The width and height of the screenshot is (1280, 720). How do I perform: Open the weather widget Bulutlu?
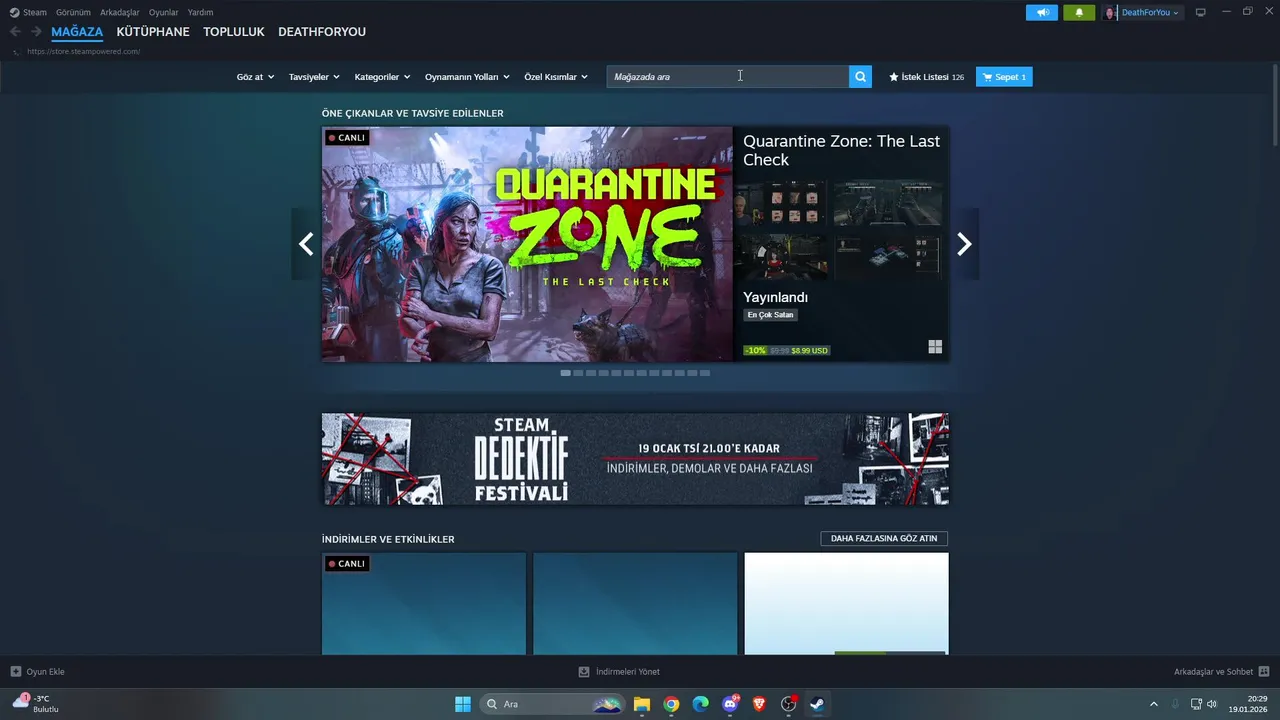pos(35,704)
